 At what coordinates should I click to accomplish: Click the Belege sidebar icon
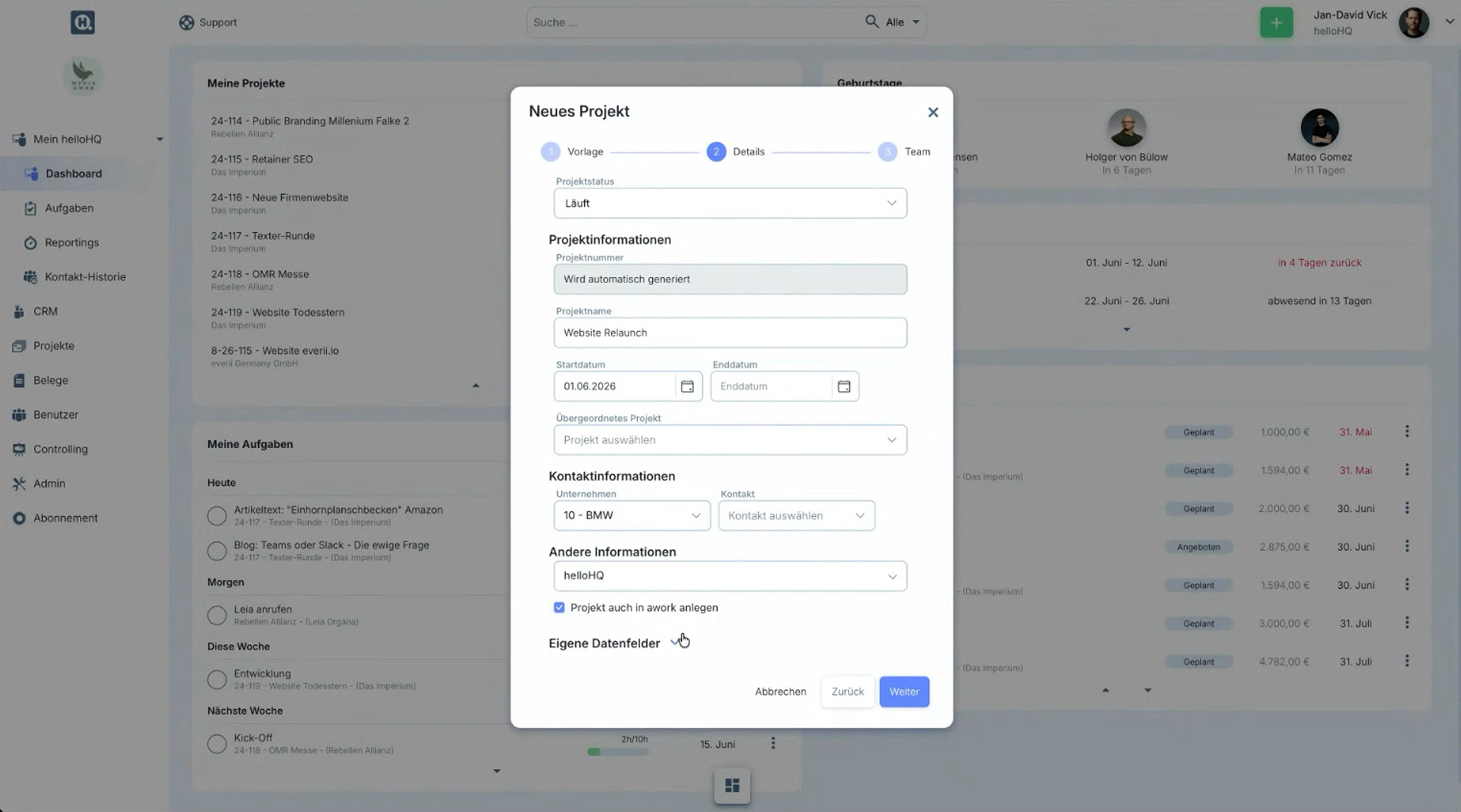pyautogui.click(x=19, y=381)
